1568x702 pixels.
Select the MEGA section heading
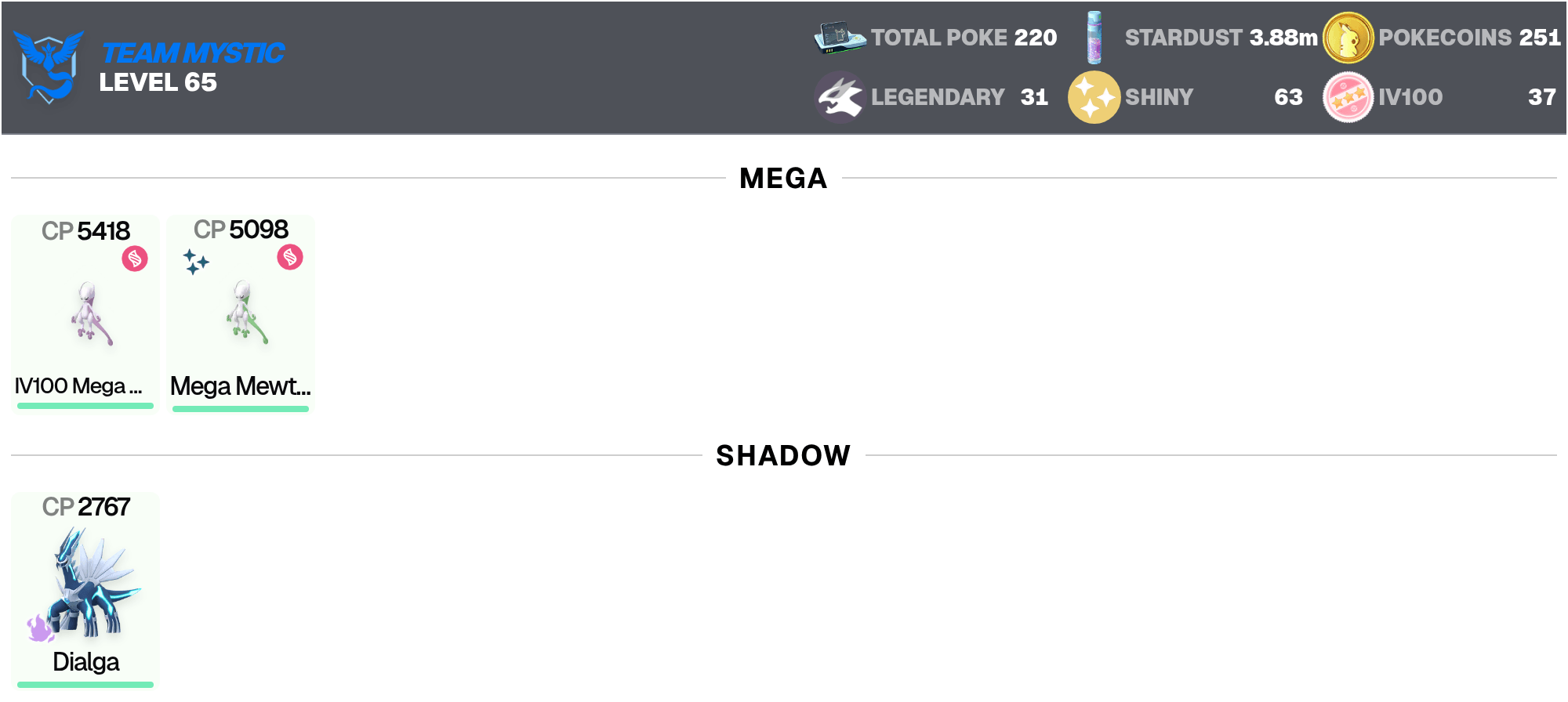tap(783, 178)
